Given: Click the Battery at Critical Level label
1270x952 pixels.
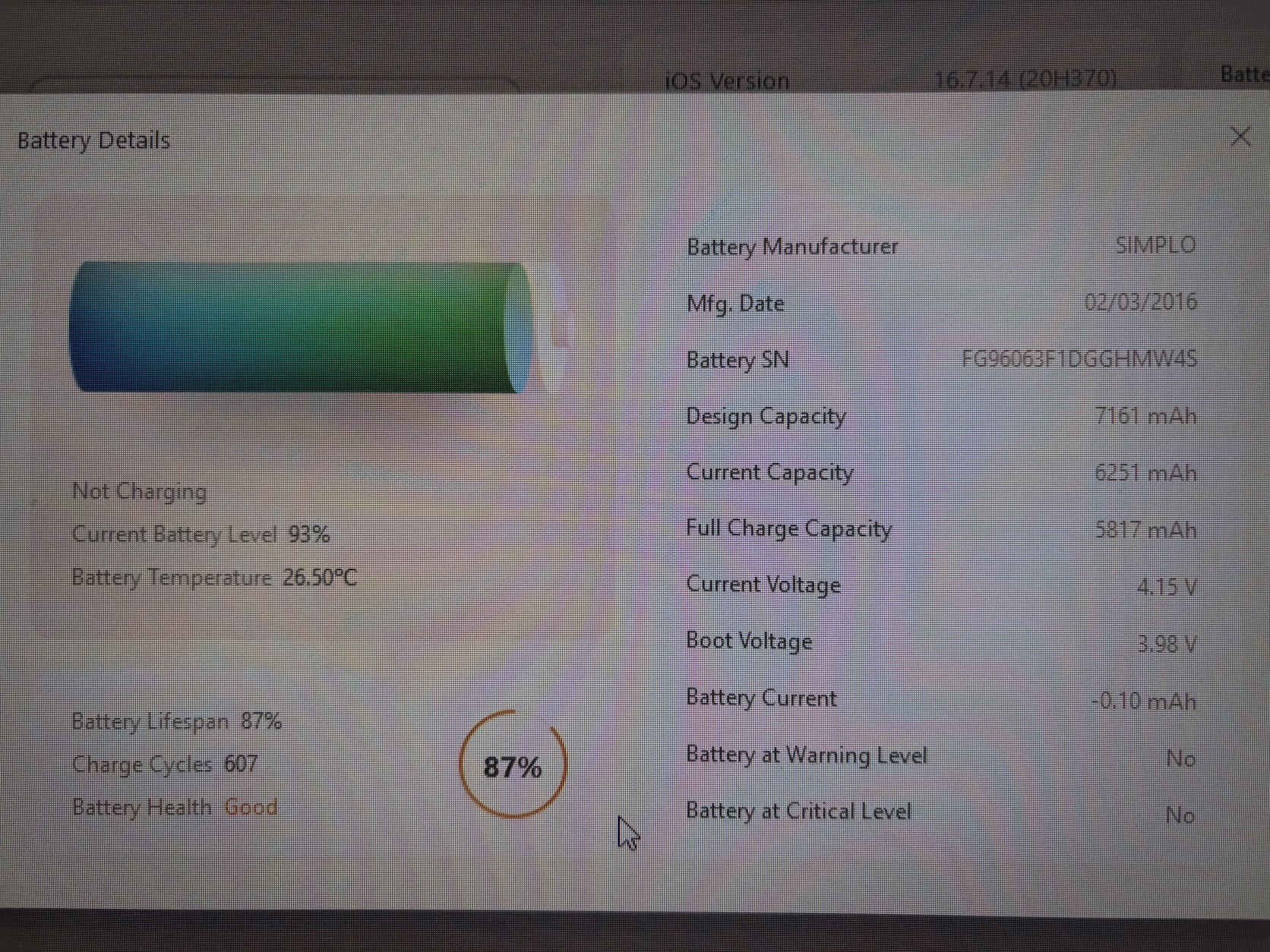Looking at the screenshot, I should click(798, 811).
